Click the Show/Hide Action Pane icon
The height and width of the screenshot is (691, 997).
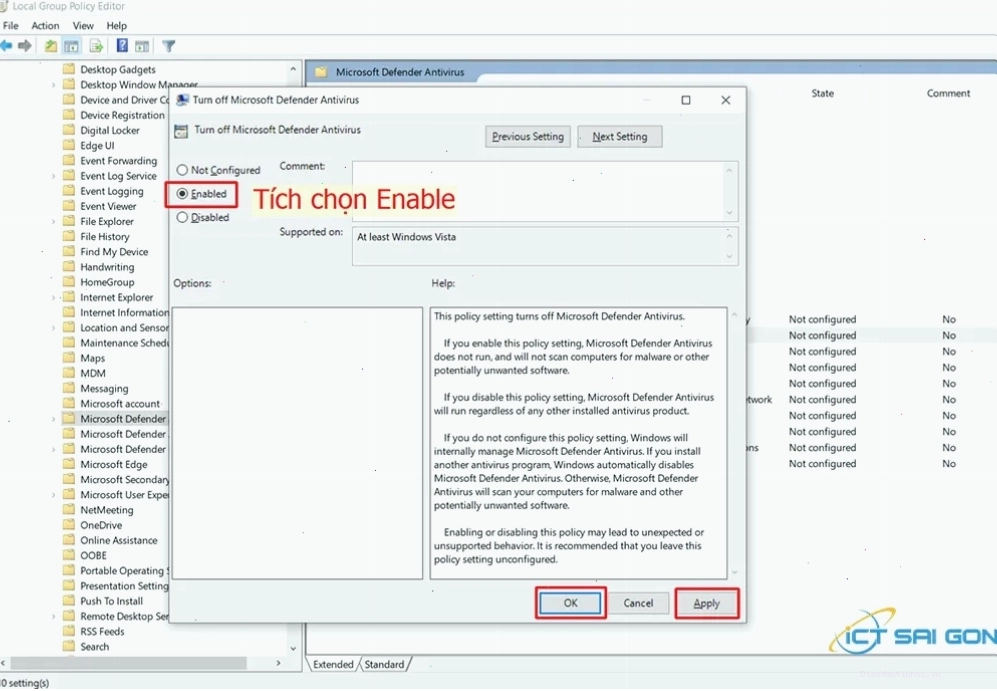(142, 46)
